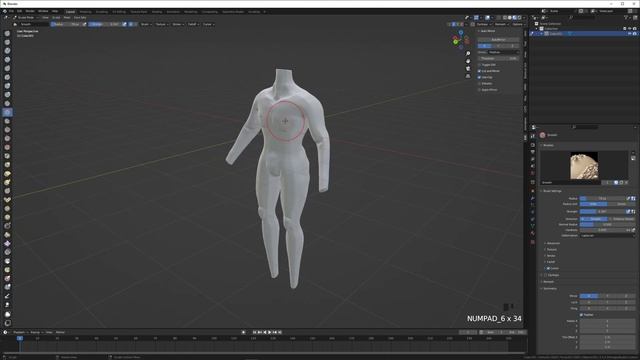Image resolution: width=640 pixels, height=360 pixels.
Task: Select the Scrape brush tool
Action: point(7,139)
